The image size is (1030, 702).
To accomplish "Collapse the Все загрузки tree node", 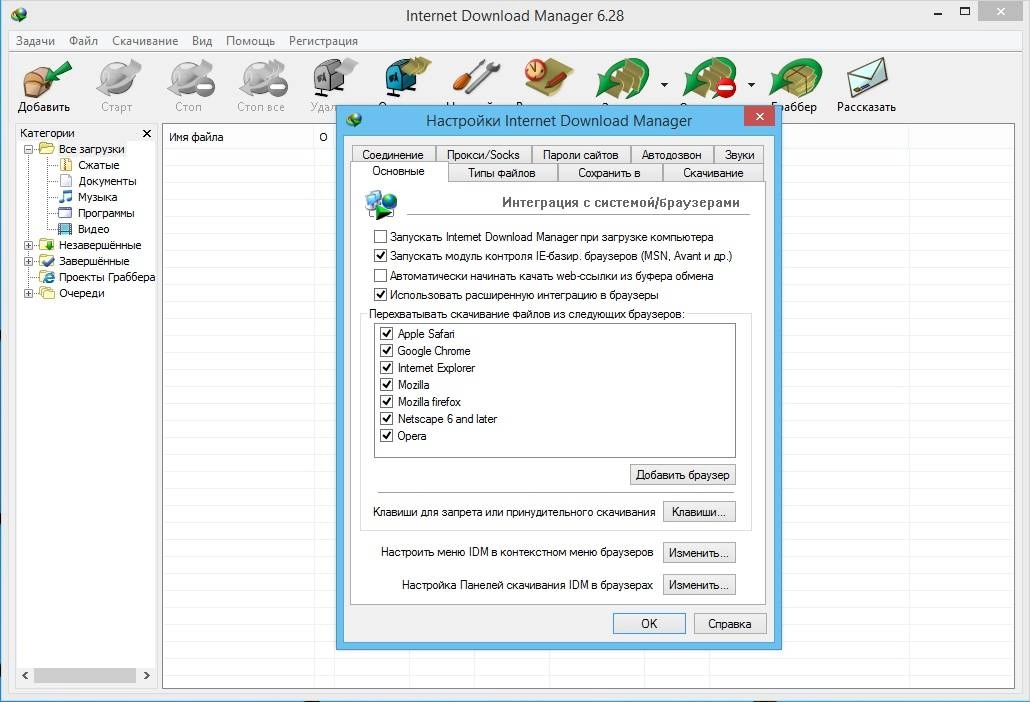I will 29,150.
